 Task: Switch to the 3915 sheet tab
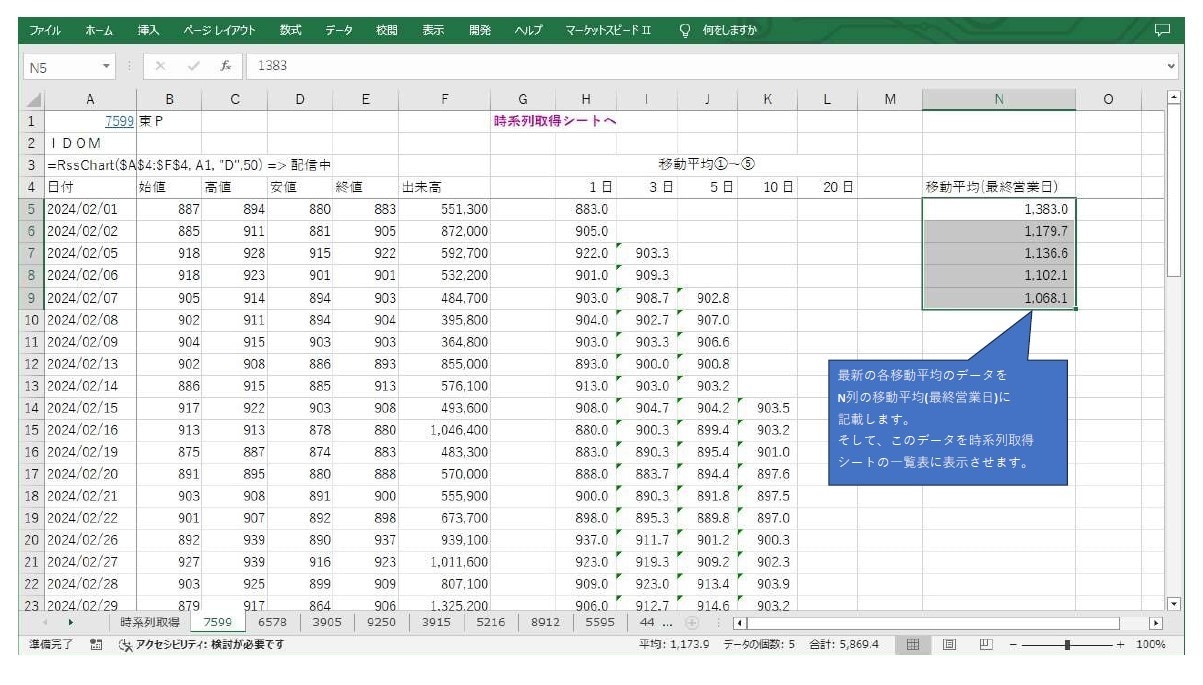[436, 622]
